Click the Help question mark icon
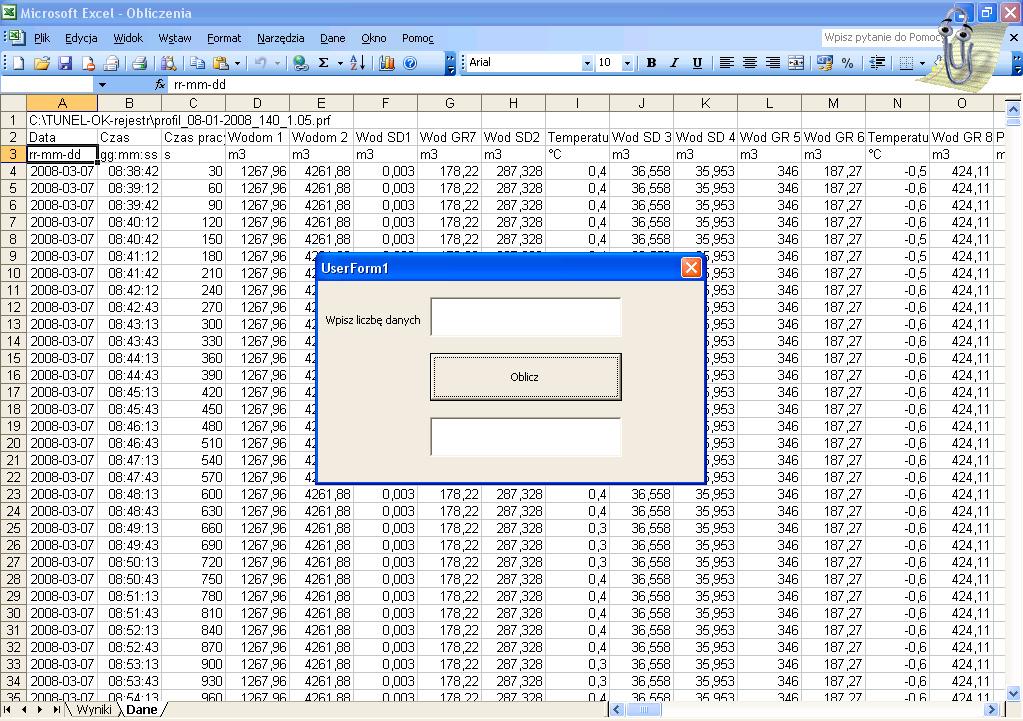The width and height of the screenshot is (1023, 721). coord(410,63)
